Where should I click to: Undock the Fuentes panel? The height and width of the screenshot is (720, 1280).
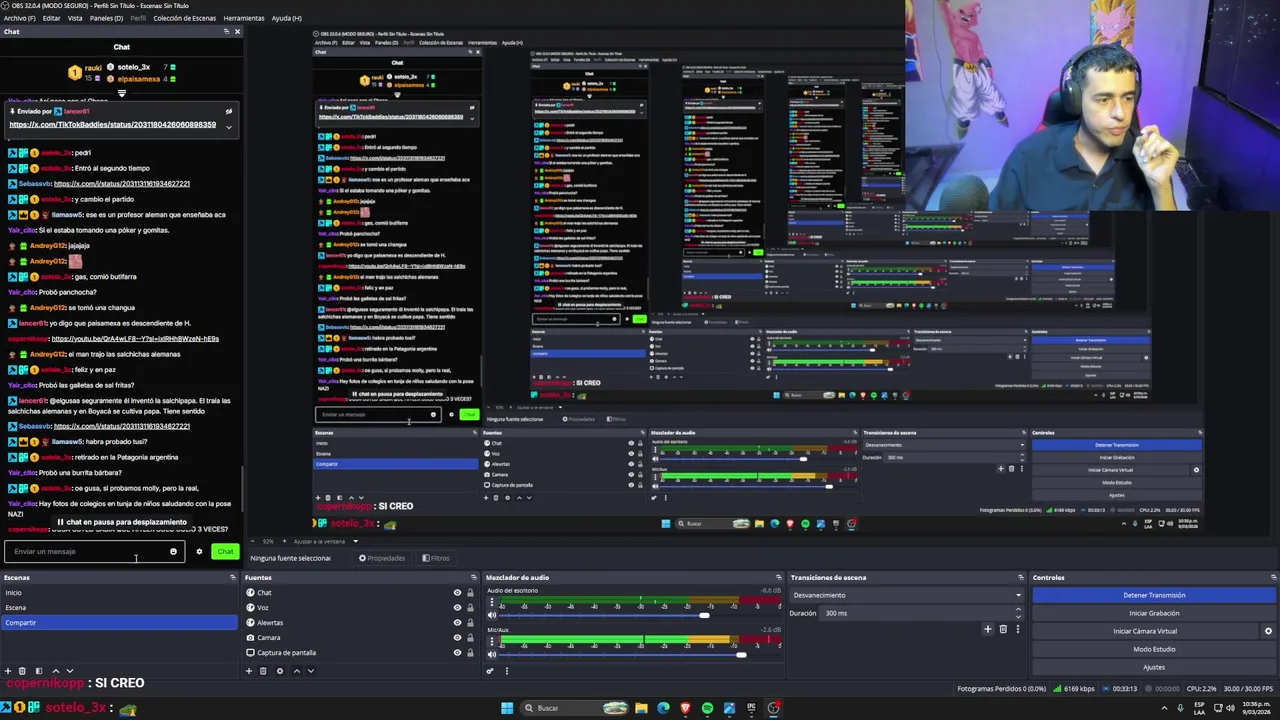coord(474,577)
